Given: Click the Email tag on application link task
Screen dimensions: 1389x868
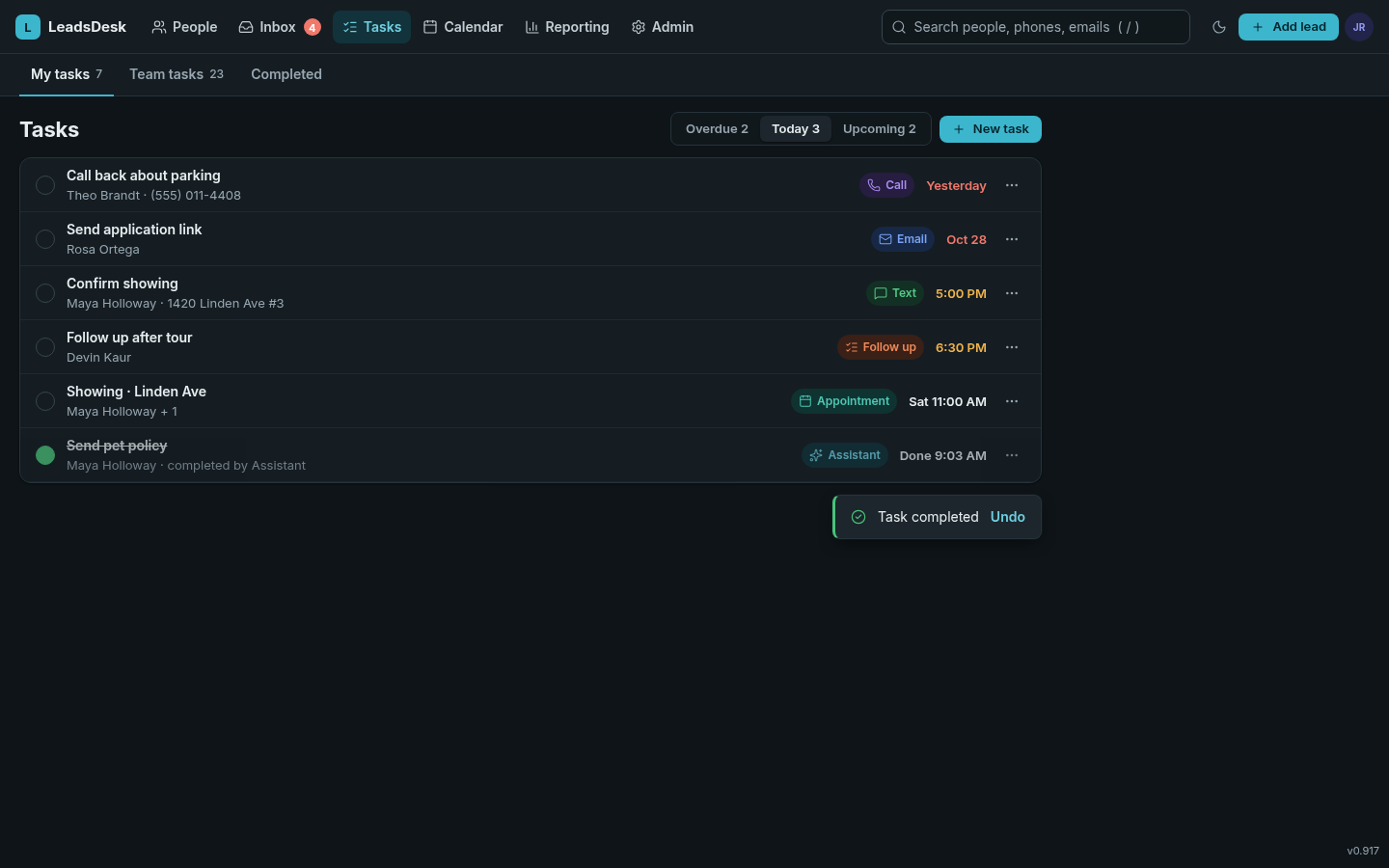Looking at the screenshot, I should [903, 239].
